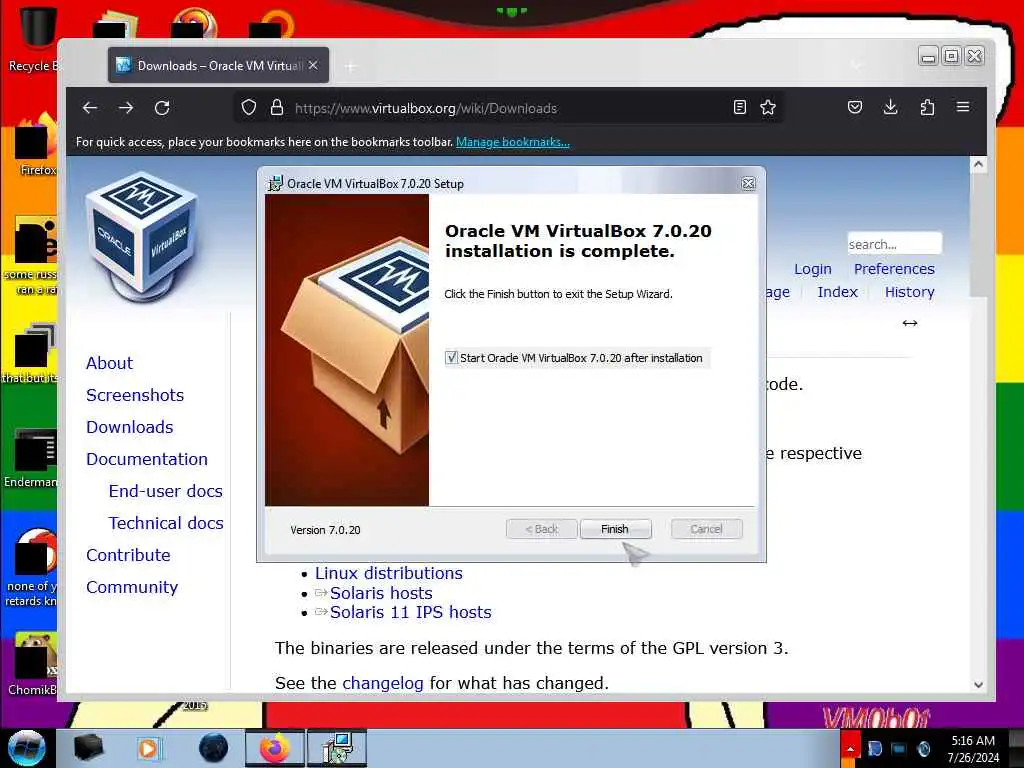Open the ChomikBox desktop icon

(x=33, y=664)
